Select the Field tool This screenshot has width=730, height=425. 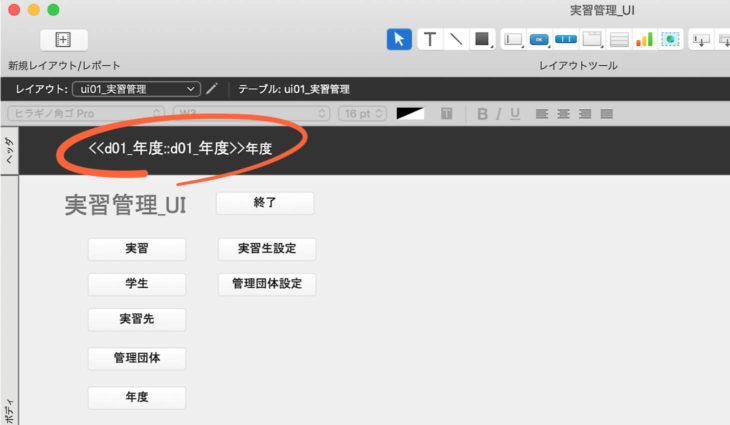point(514,39)
